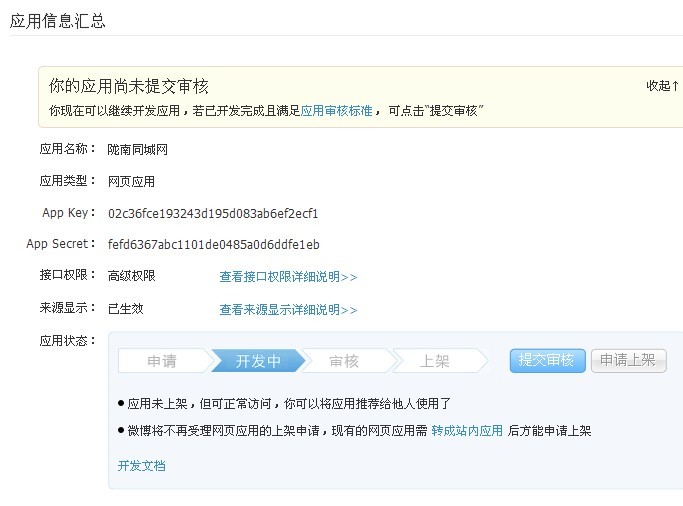Click the 网页应用 application type value

[131, 181]
